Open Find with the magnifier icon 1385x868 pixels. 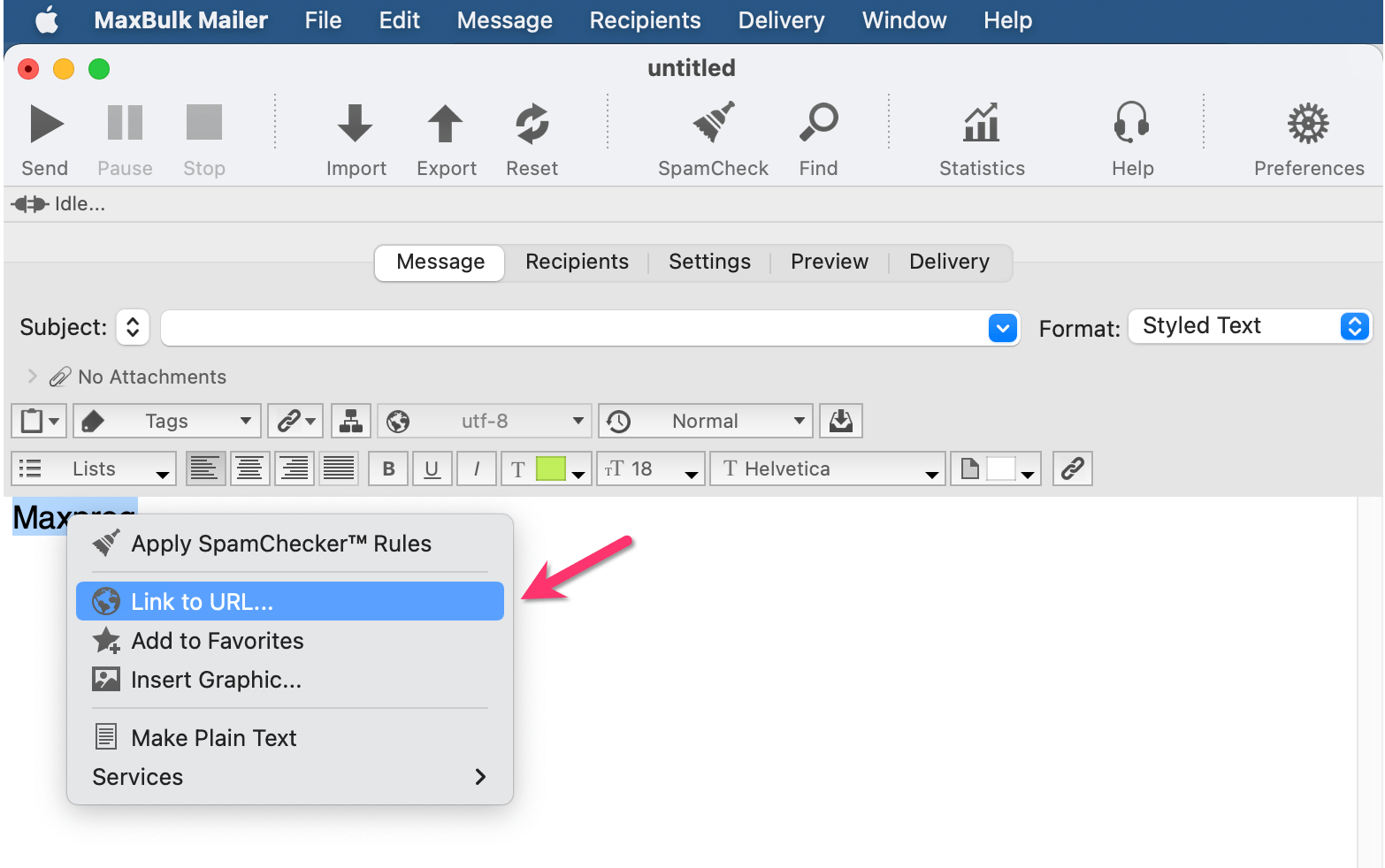click(819, 122)
